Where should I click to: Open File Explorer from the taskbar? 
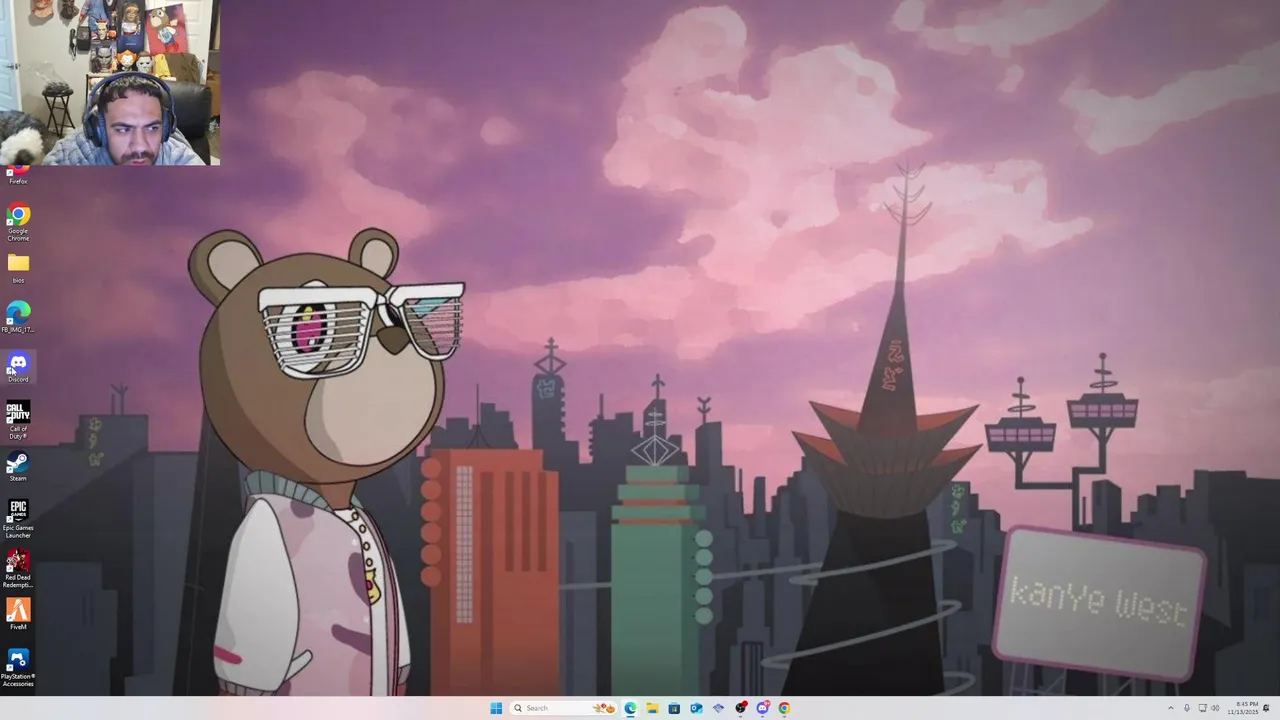pyautogui.click(x=652, y=708)
